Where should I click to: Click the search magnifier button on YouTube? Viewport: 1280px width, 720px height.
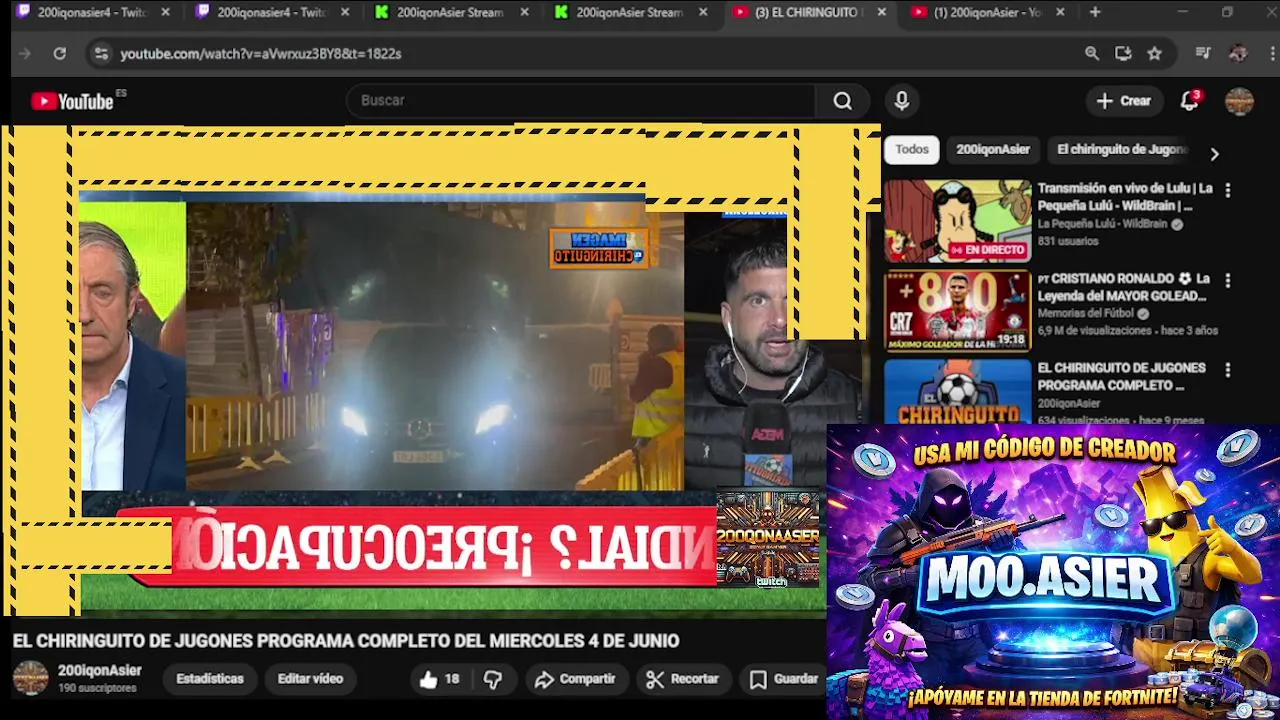tap(843, 101)
